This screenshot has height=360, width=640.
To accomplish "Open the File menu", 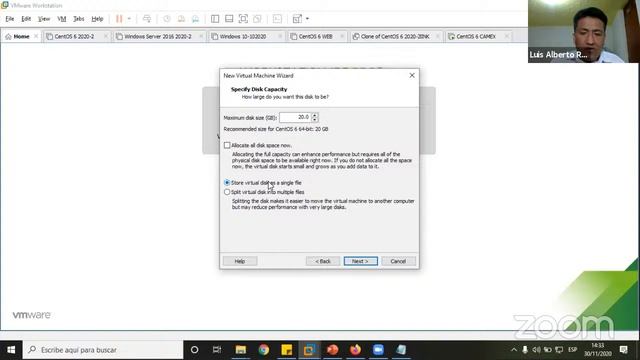I will (x=10, y=19).
